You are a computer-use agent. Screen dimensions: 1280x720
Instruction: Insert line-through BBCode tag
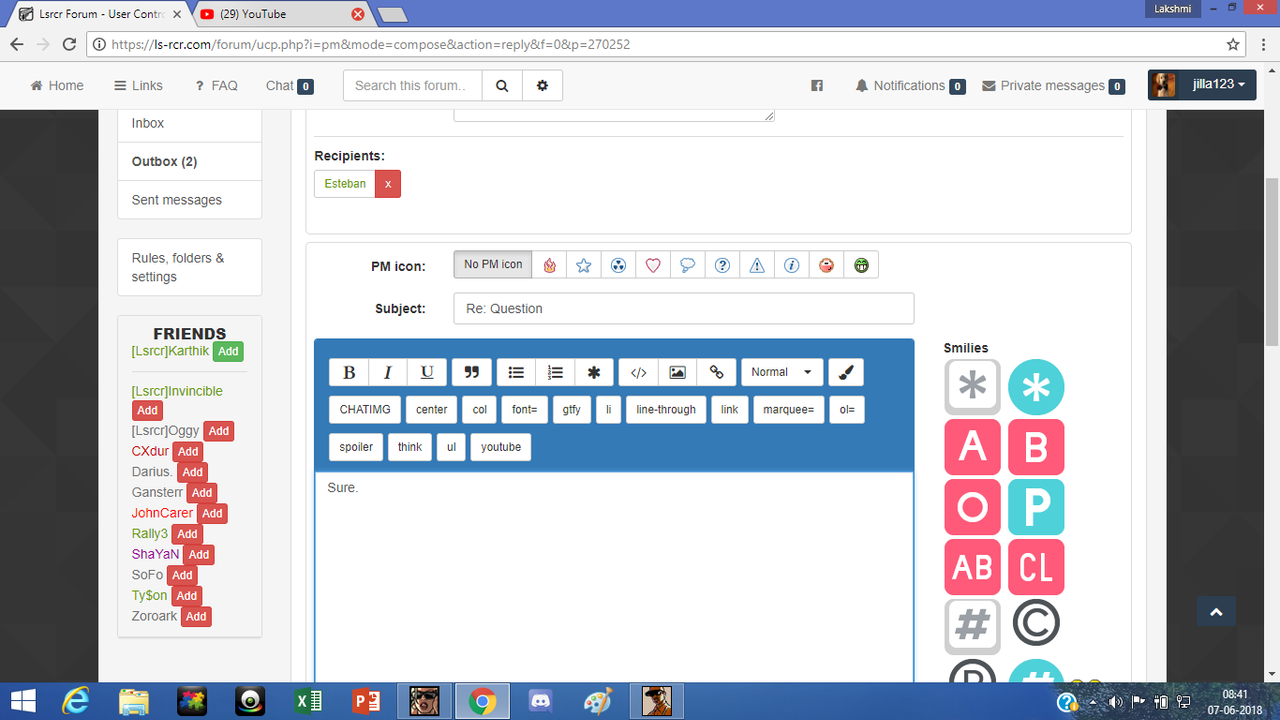(x=666, y=410)
